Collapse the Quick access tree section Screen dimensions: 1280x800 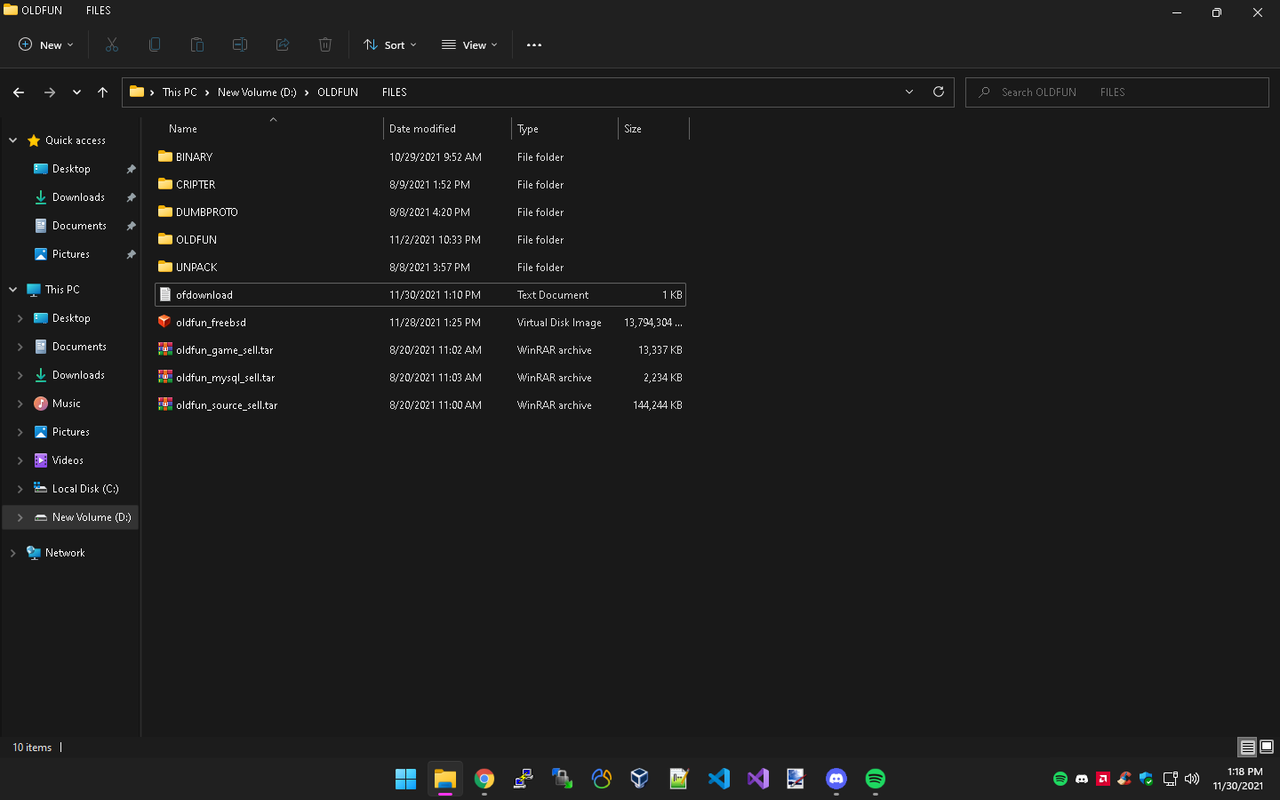pos(13,141)
